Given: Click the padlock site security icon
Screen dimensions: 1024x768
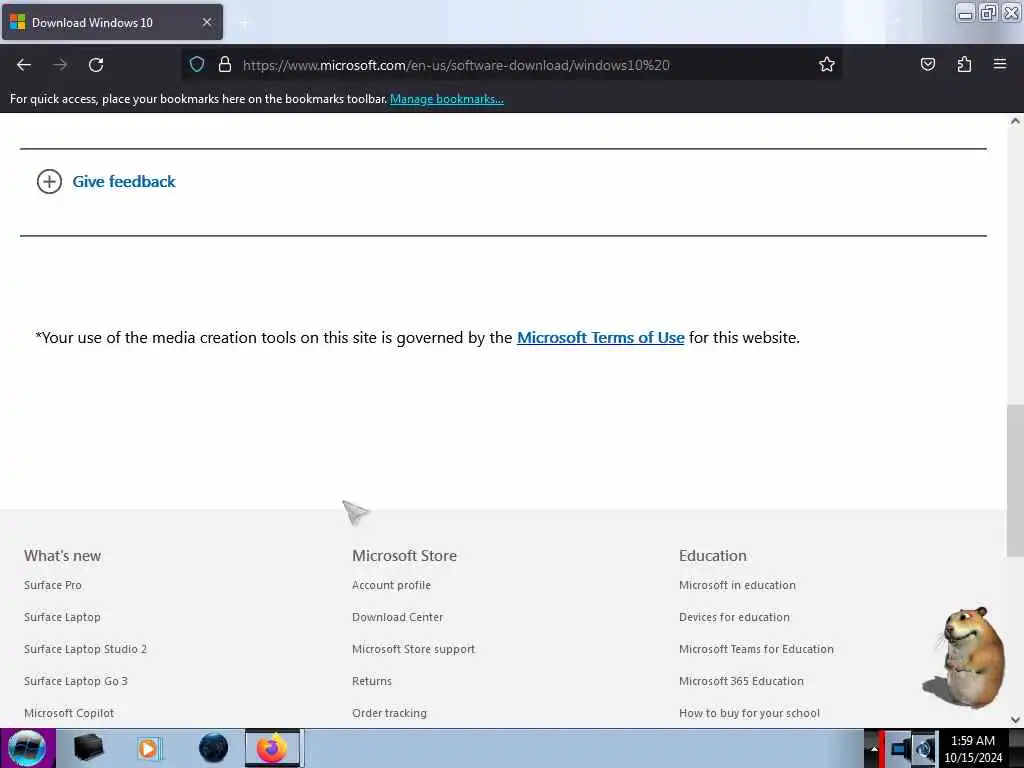Looking at the screenshot, I should click(225, 64).
